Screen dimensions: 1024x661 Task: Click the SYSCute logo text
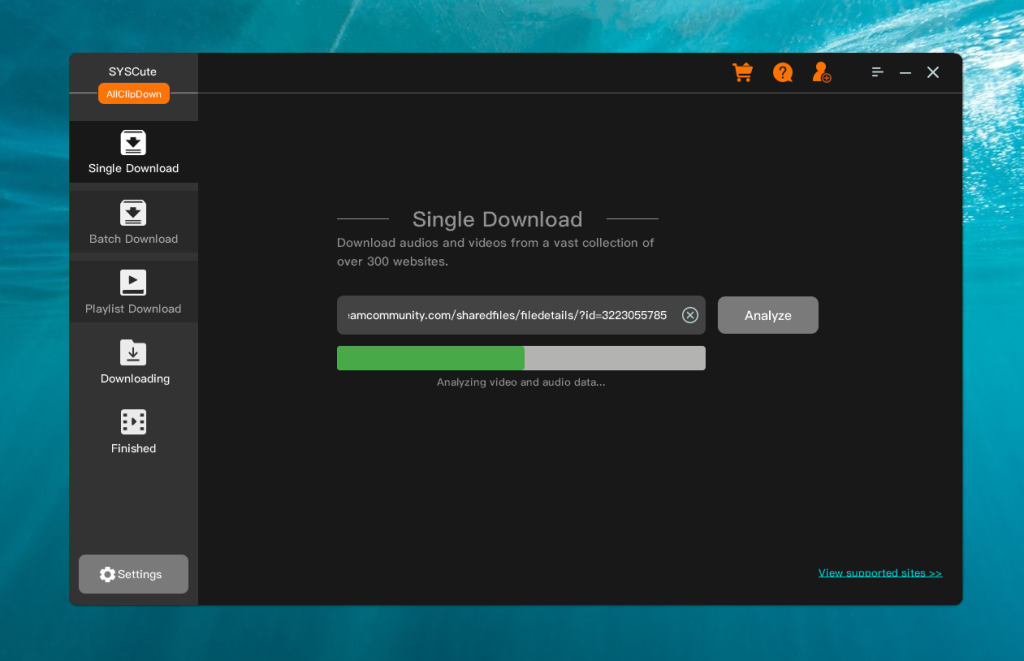click(x=132, y=72)
